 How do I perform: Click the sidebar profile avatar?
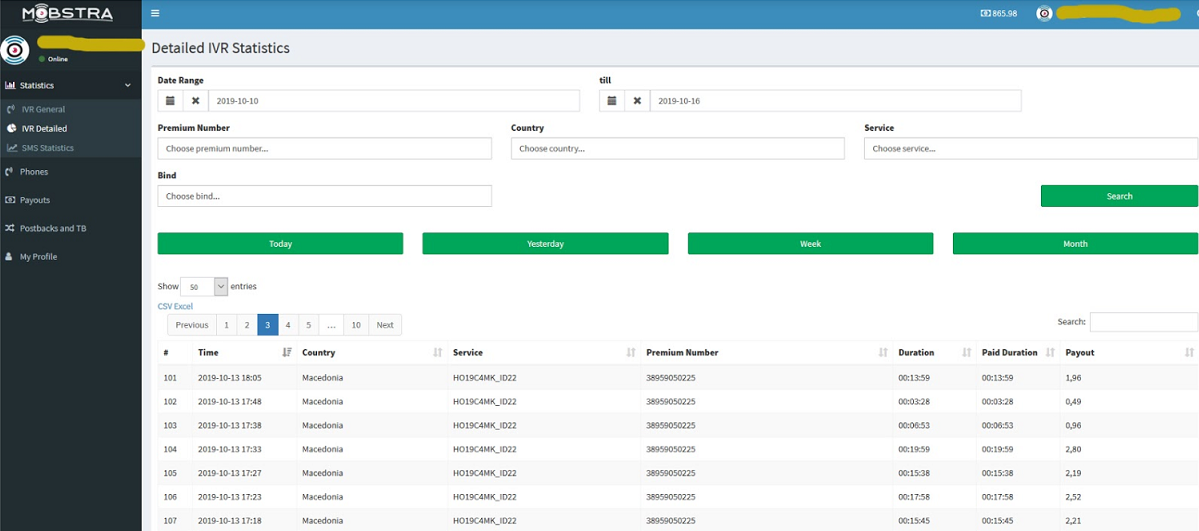point(15,50)
